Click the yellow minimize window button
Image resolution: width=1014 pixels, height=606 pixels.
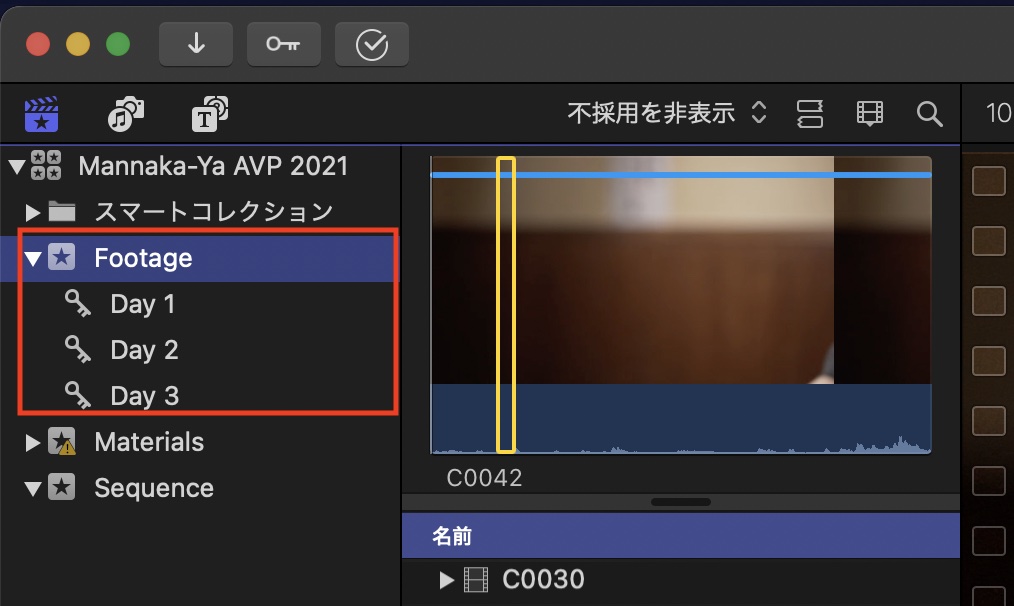[x=78, y=44]
